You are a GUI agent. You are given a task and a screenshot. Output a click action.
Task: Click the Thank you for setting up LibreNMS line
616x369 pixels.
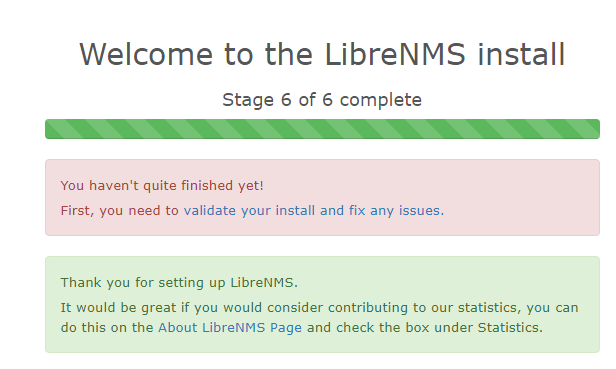tap(179, 283)
